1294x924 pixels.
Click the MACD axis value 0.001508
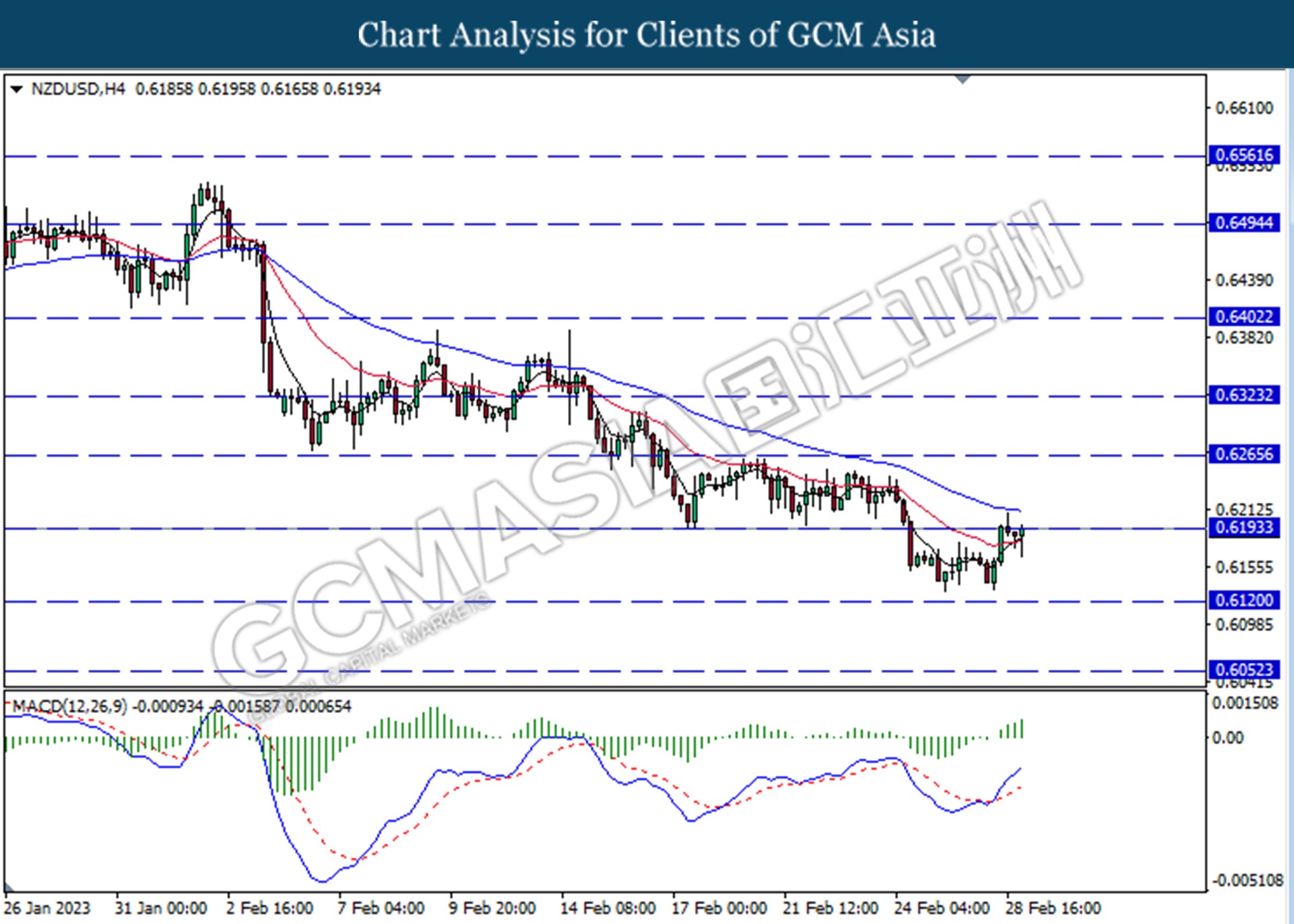(1245, 703)
